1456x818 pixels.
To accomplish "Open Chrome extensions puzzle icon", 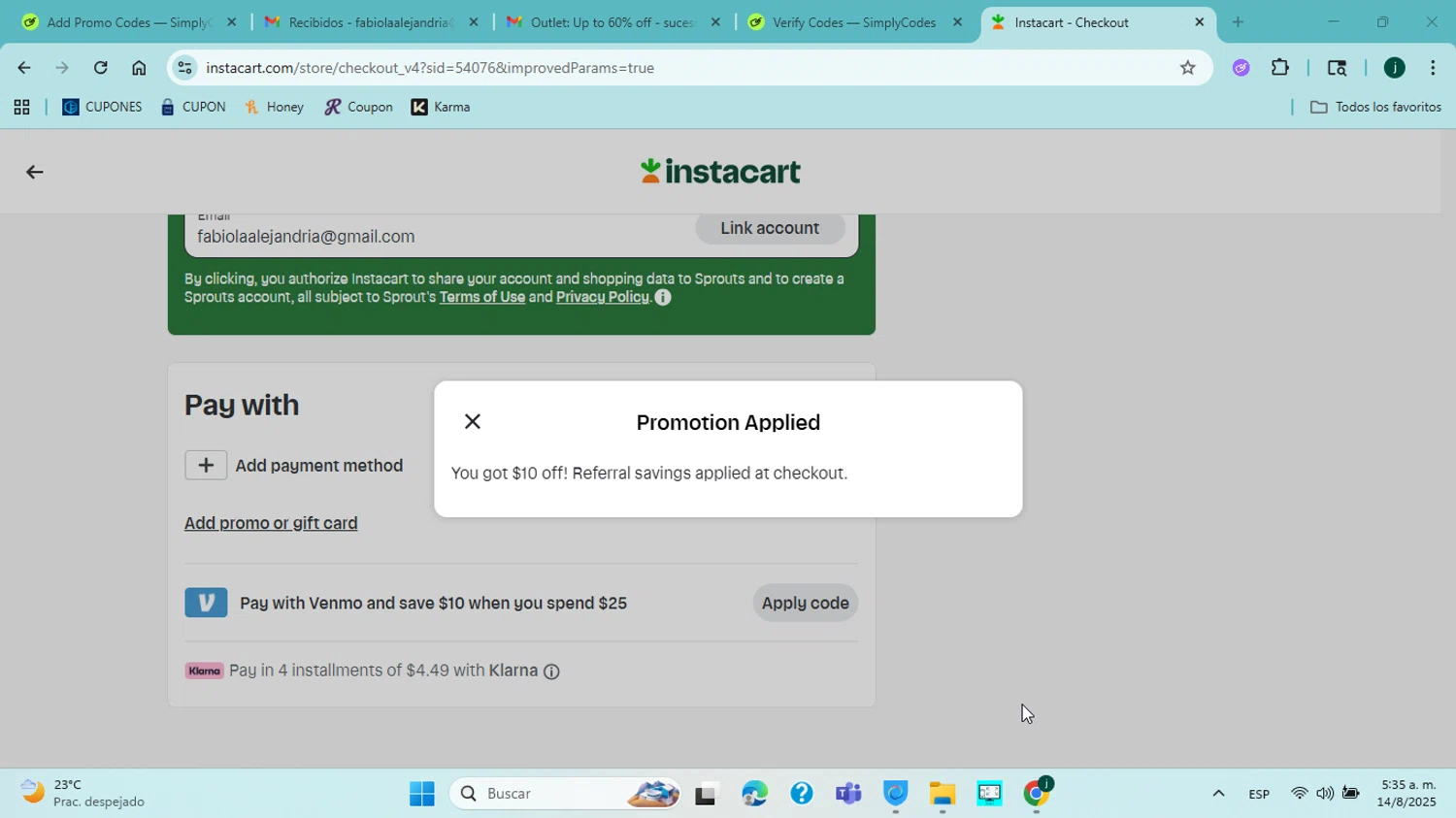I will point(1280,68).
